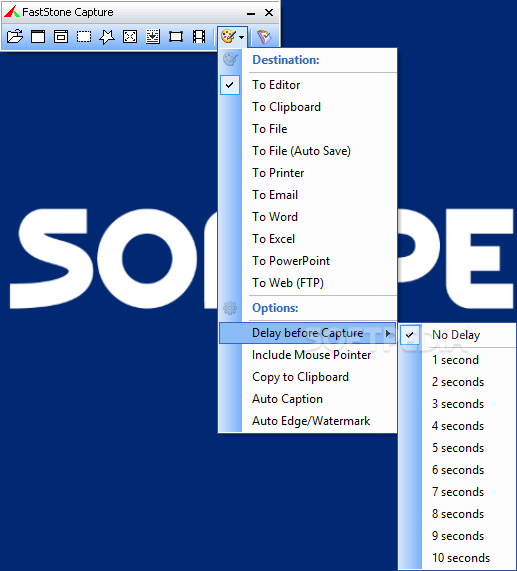Open the Settings icon at toolbar end
This screenshot has width=517, height=571.
264,37
